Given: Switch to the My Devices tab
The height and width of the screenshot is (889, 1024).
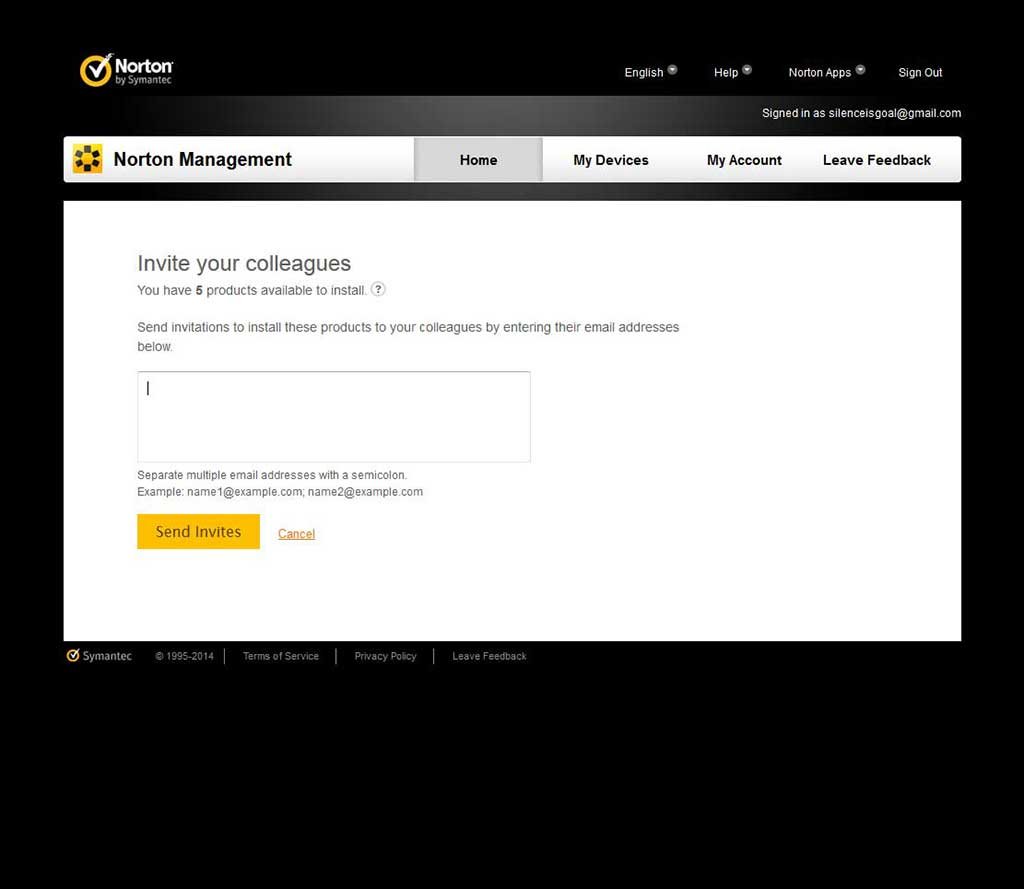Looking at the screenshot, I should [611, 160].
